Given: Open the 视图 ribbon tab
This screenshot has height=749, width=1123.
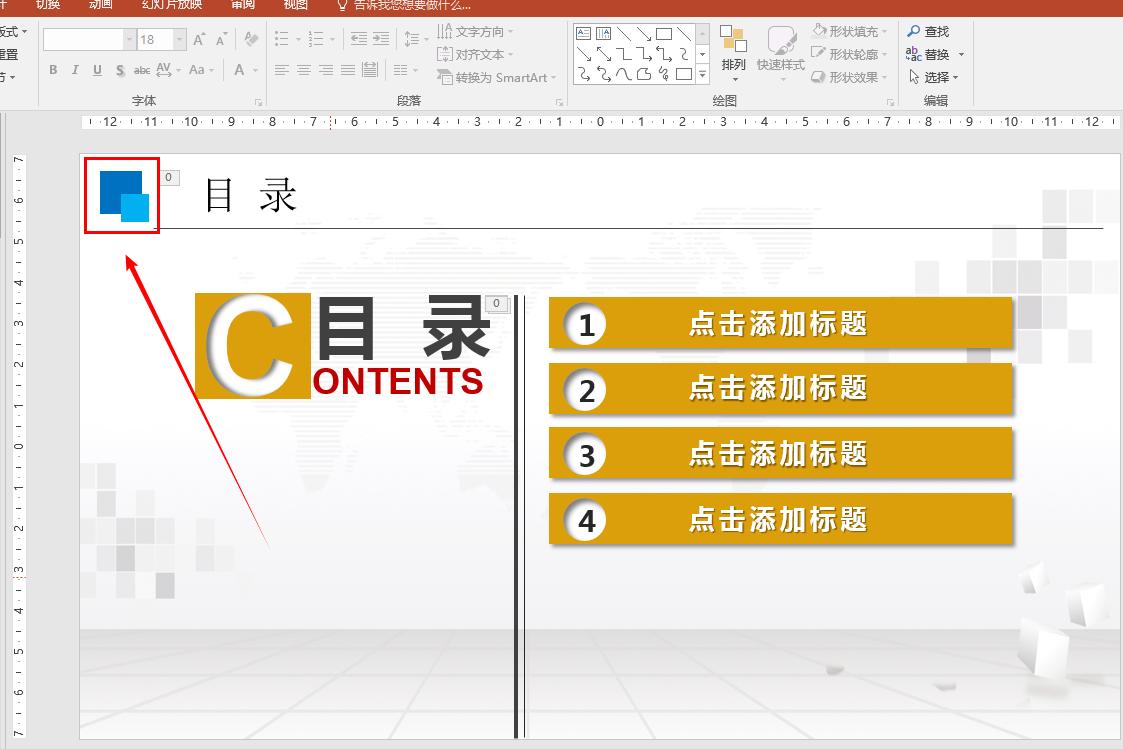Looking at the screenshot, I should coord(294,5).
